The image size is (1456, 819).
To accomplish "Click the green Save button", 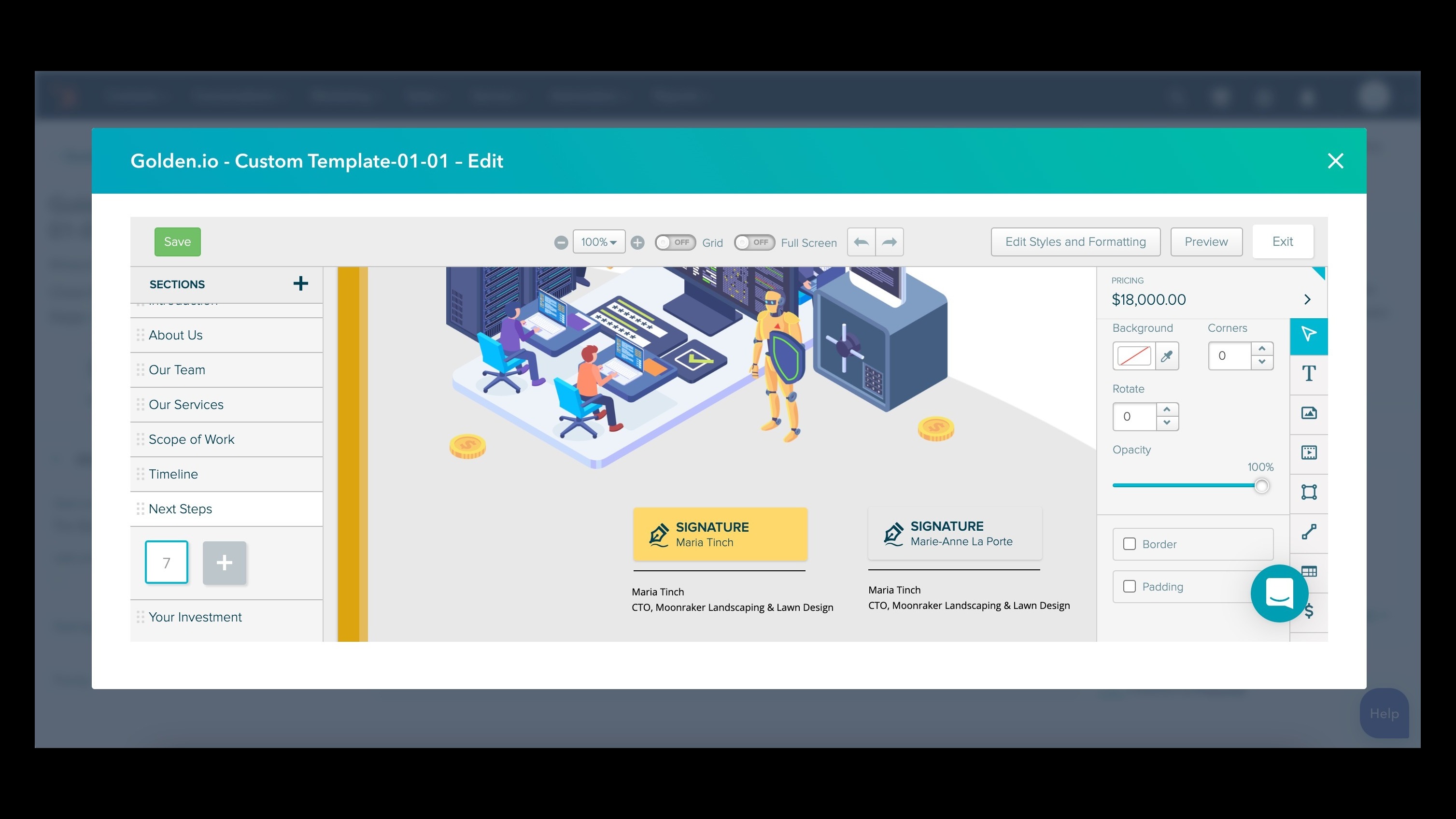I will pyautogui.click(x=177, y=242).
